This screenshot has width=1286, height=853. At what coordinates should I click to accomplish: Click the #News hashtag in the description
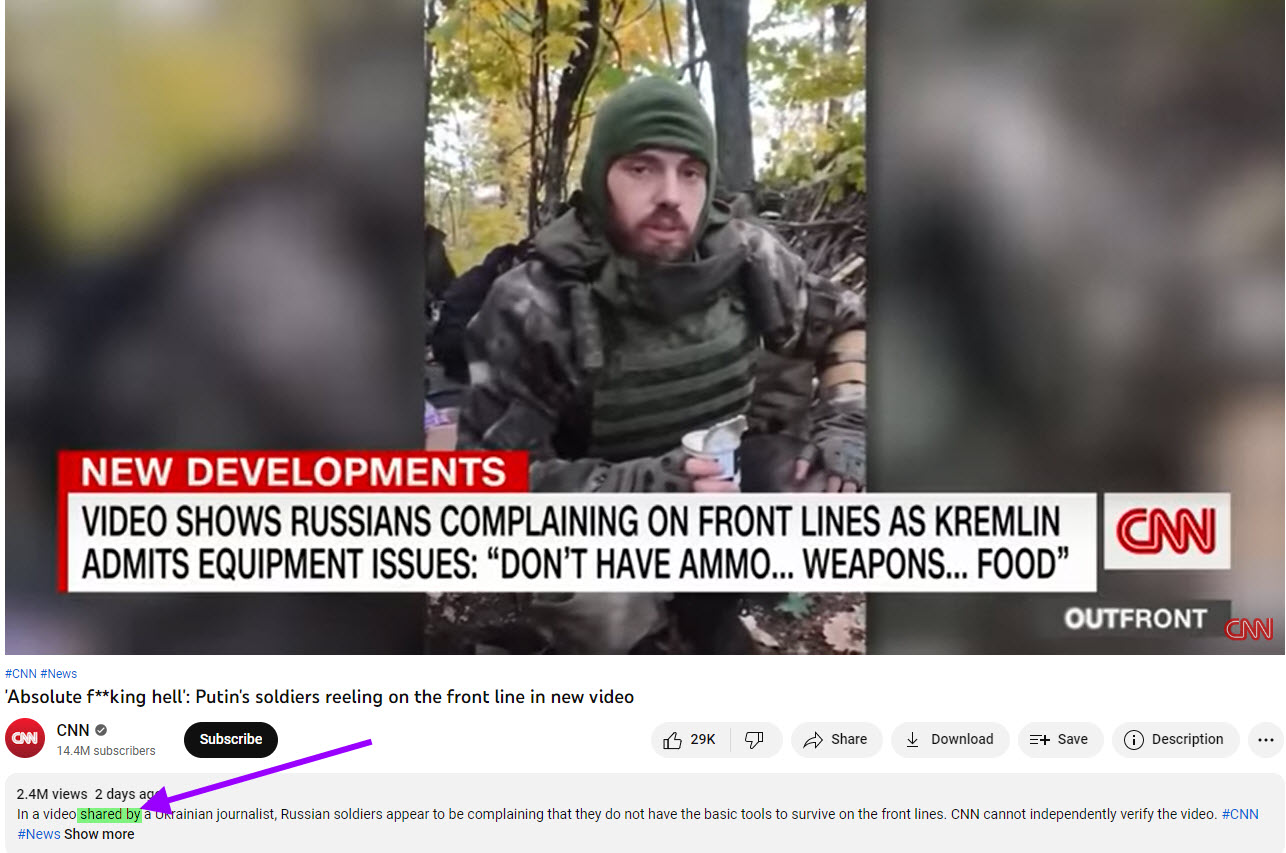(x=39, y=834)
